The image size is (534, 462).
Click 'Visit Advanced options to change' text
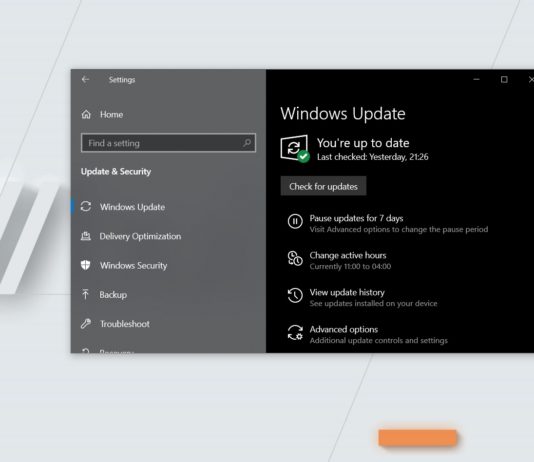pyautogui.click(x=398, y=229)
